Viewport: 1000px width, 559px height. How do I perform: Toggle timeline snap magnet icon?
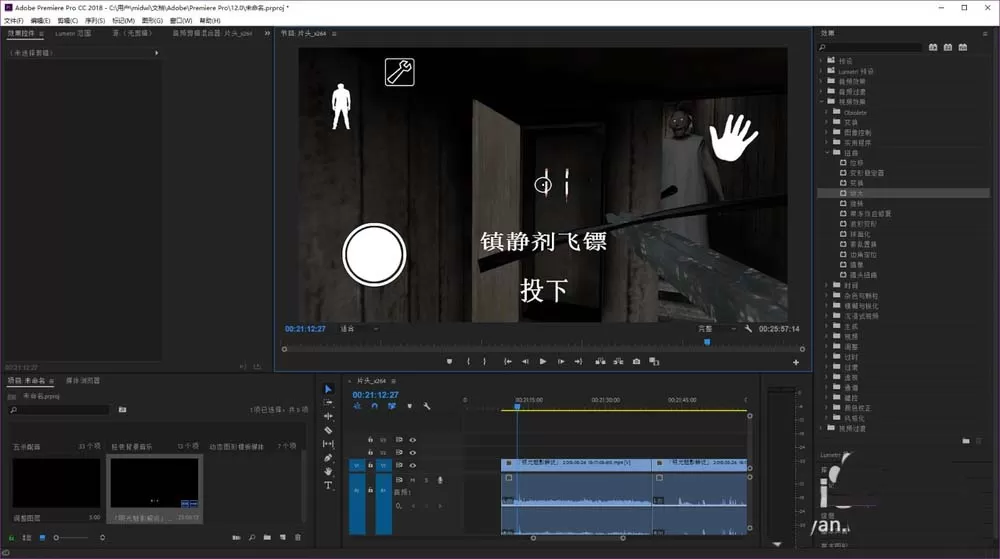[x=374, y=406]
